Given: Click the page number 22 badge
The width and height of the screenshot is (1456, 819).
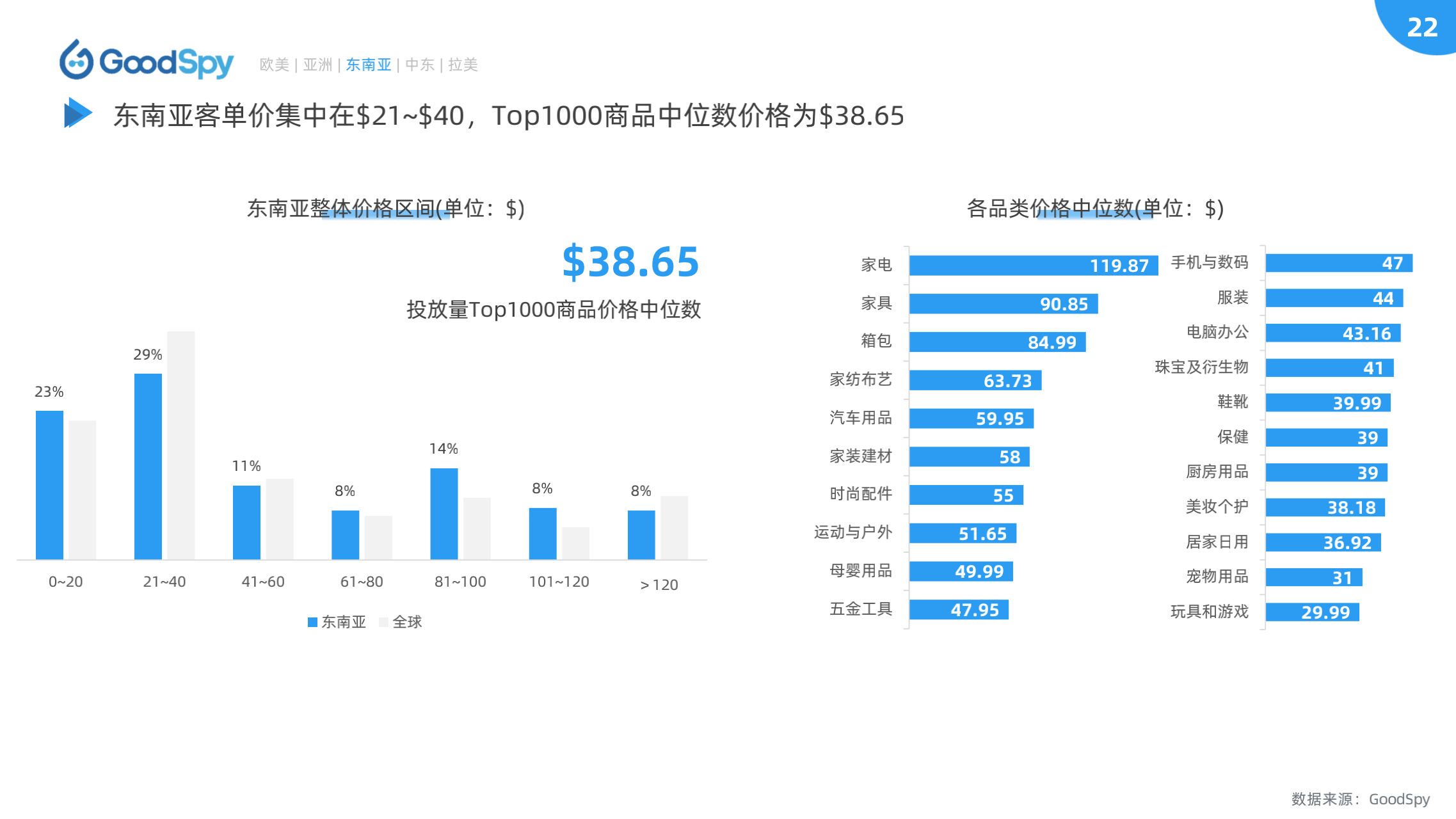Looking at the screenshot, I should pos(1422,27).
